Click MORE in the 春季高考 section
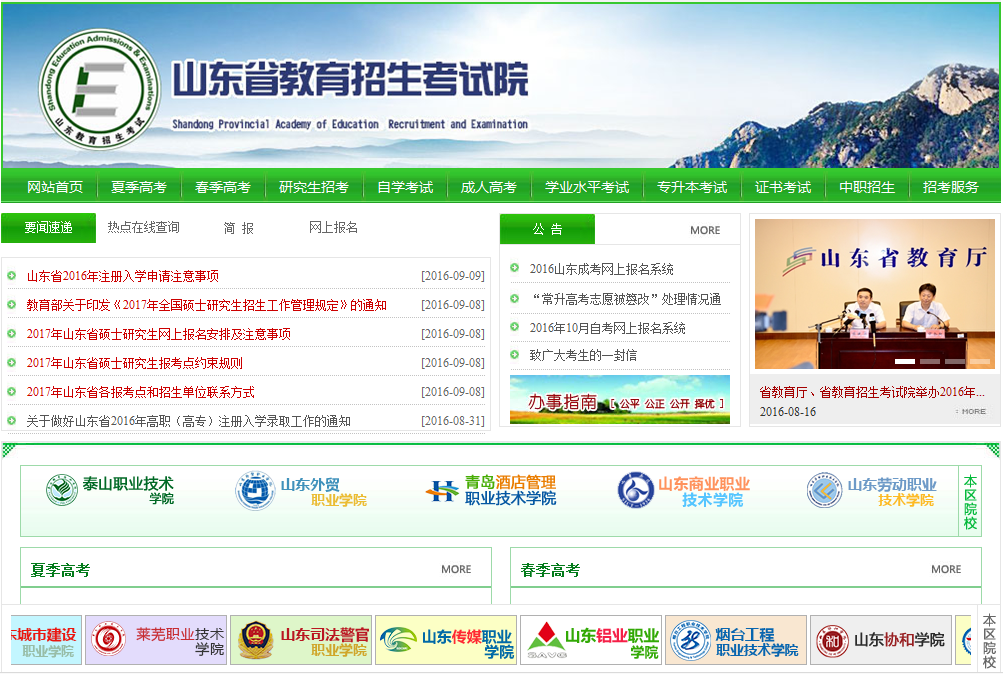The image size is (1003, 674). 946,569
